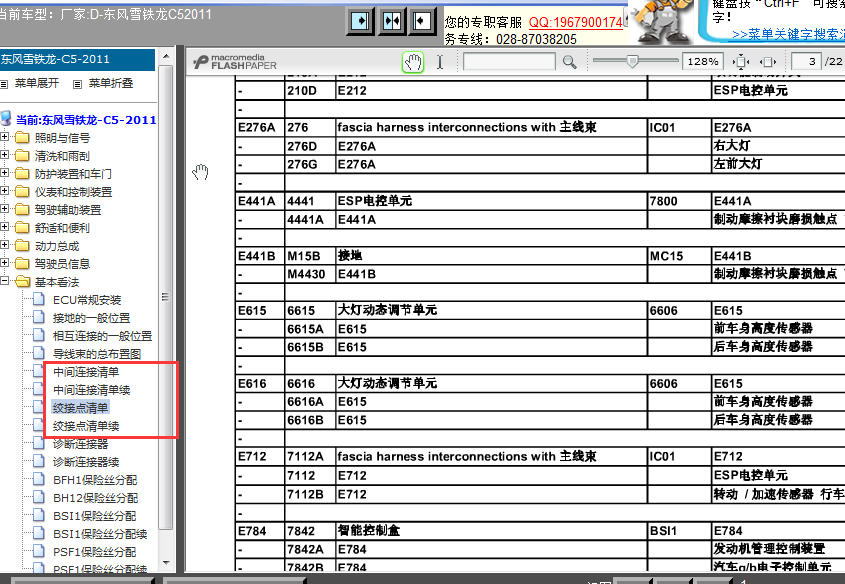This screenshot has width=845, height=584.
Task: Click the fit-to-width page icon
Action: click(768, 62)
